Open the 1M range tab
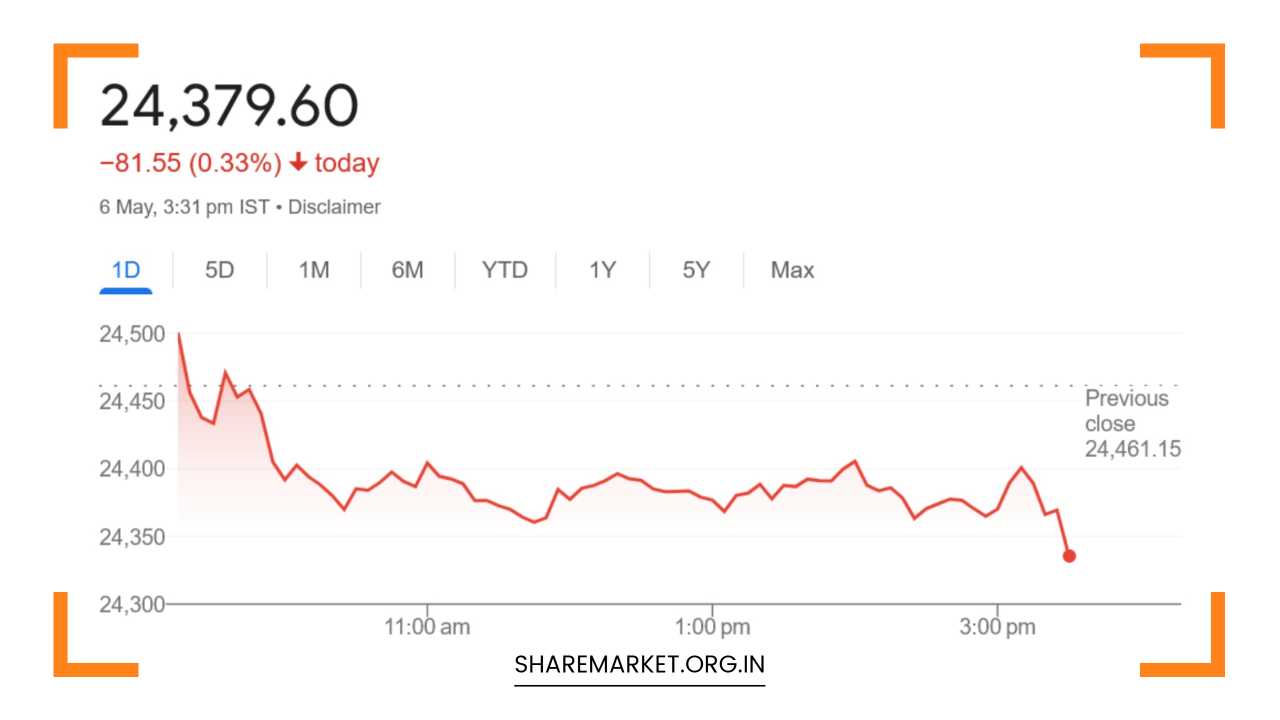The width and height of the screenshot is (1280, 720). tap(313, 270)
